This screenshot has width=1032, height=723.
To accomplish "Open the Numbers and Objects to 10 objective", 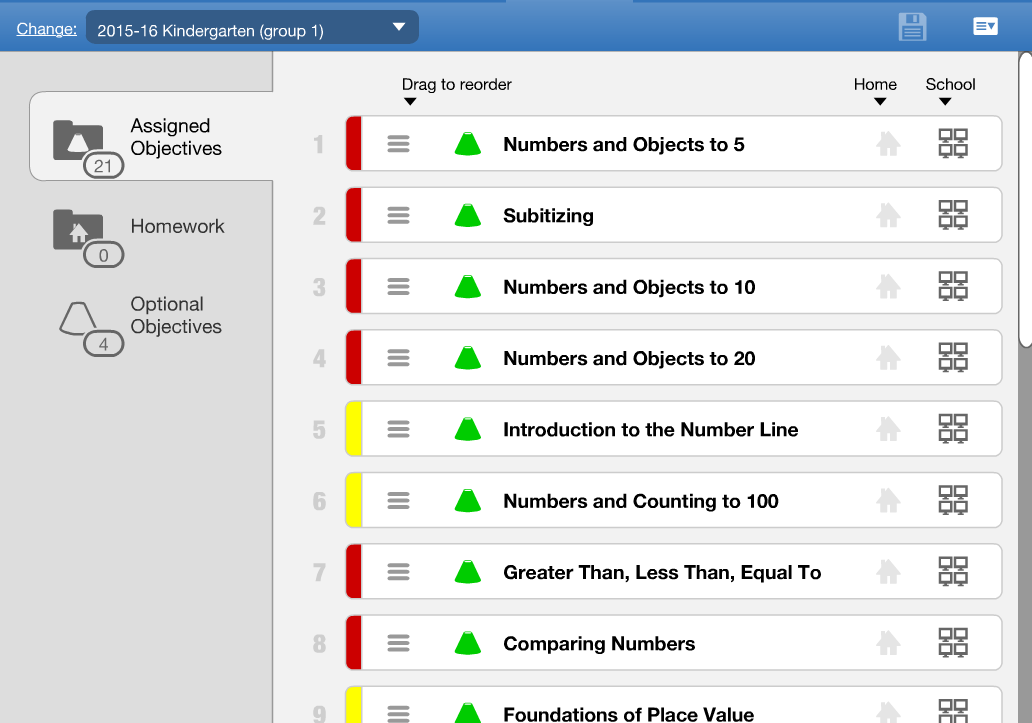I will [x=629, y=287].
